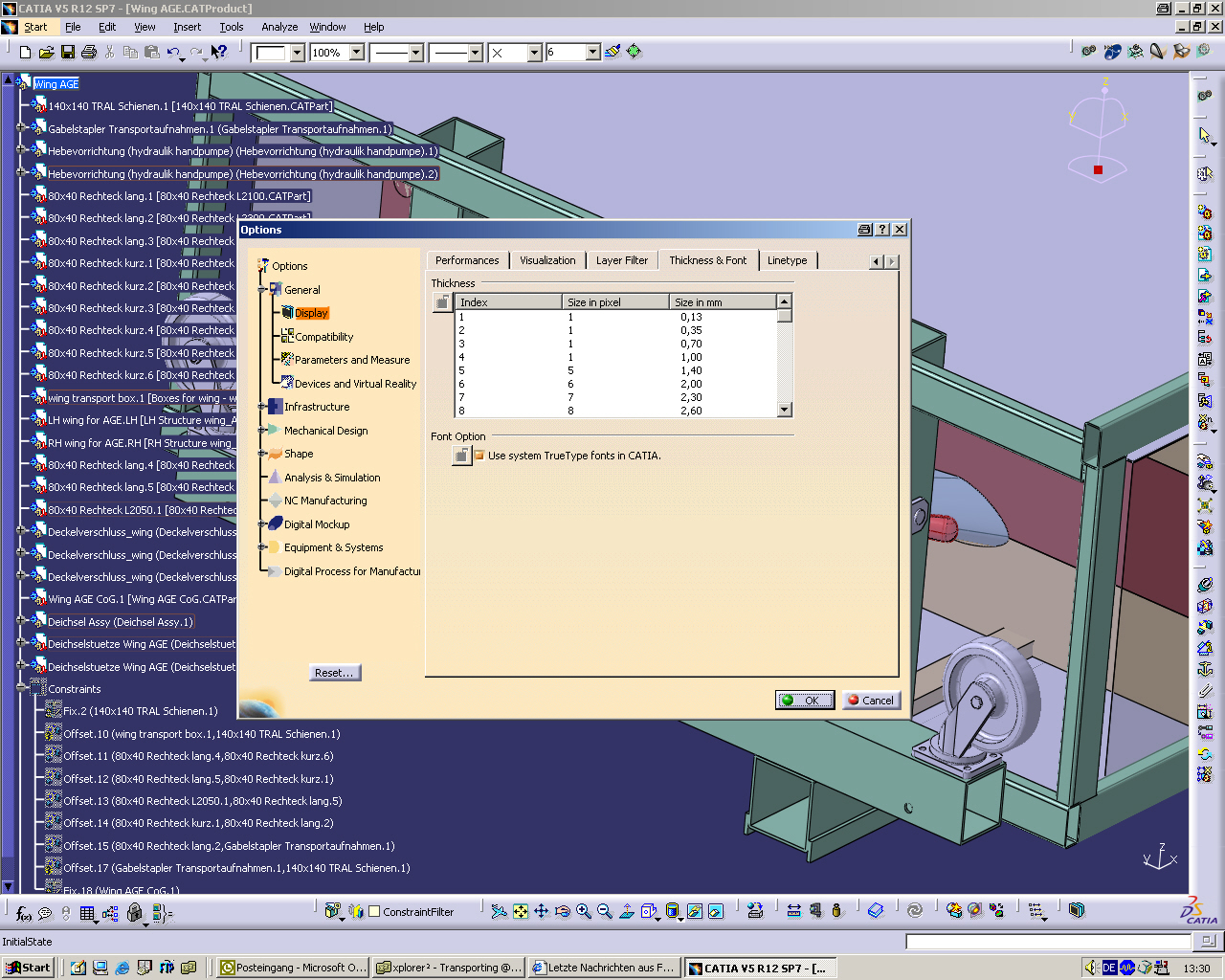
Task: Click the thickness table scroll down arrow
Action: click(785, 410)
